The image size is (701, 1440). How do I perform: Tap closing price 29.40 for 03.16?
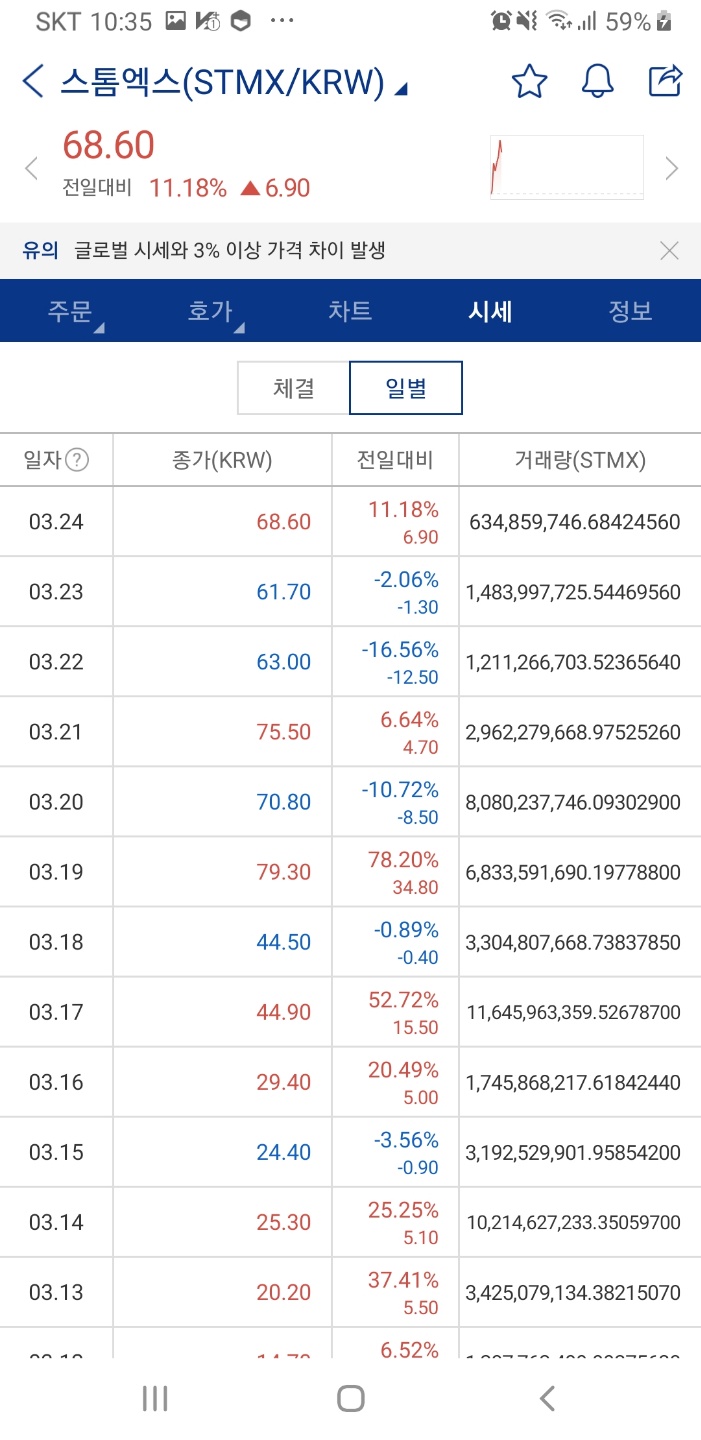point(284,1082)
